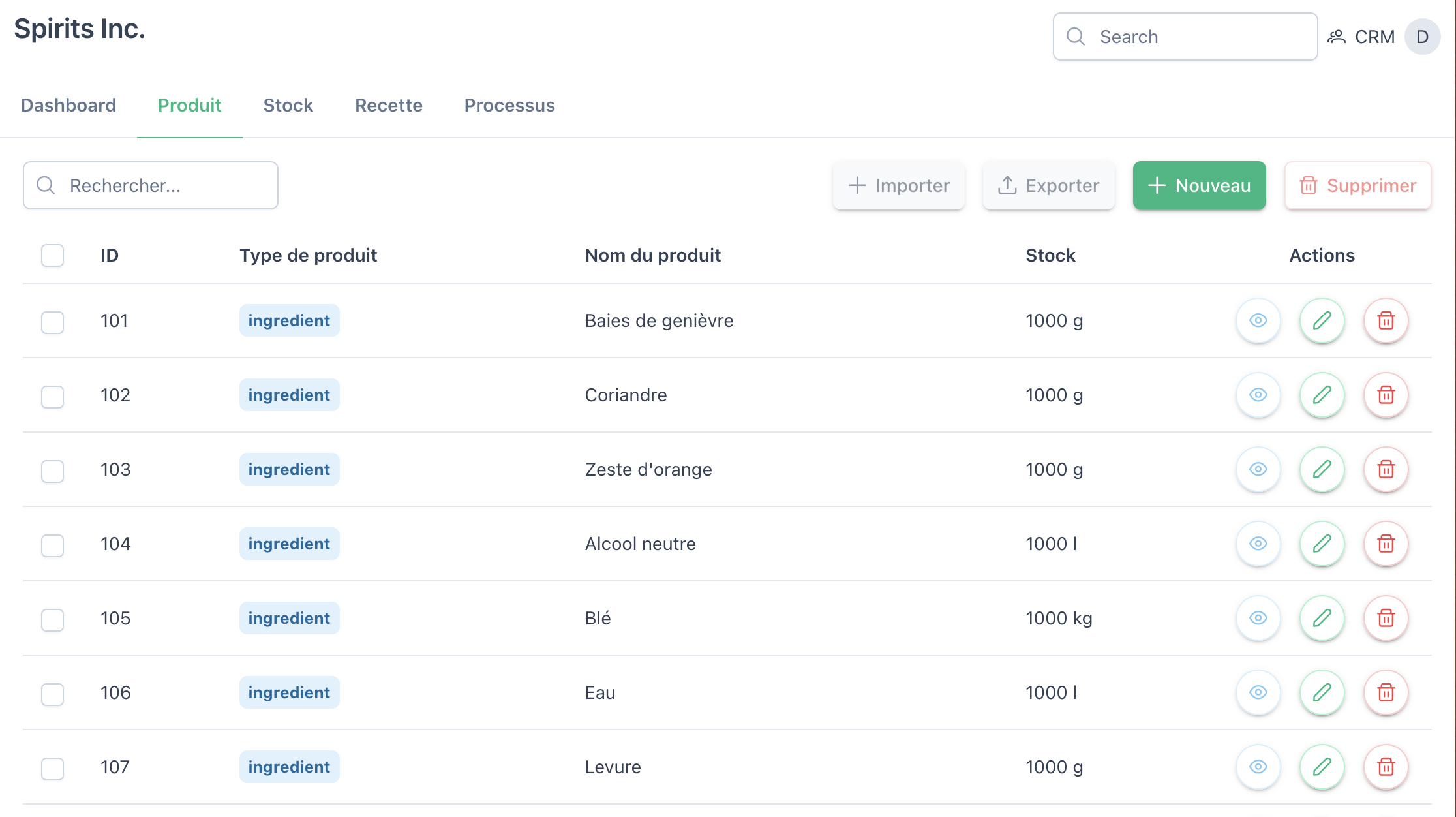This screenshot has width=1456, height=817.
Task: Click the ID column header
Action: [109, 255]
